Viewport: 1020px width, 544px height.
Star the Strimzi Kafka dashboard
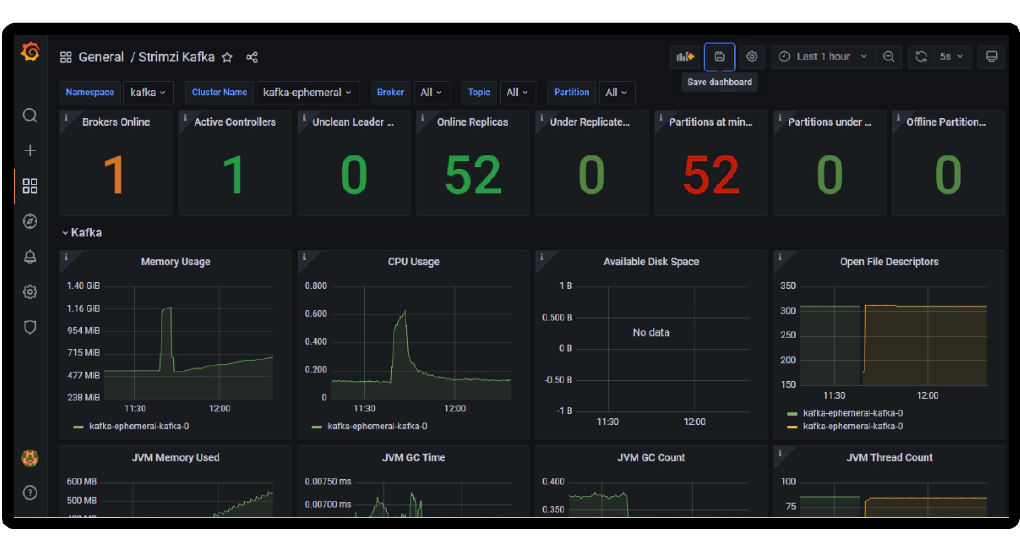click(x=227, y=57)
